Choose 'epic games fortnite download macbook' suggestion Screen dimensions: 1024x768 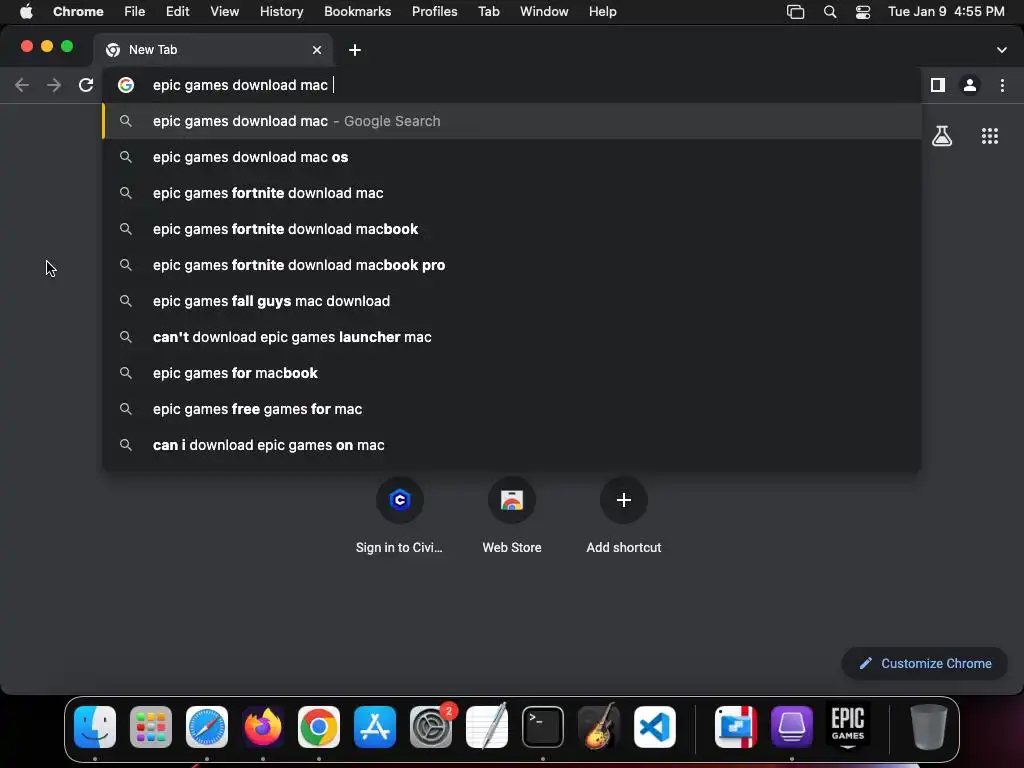tap(512, 229)
